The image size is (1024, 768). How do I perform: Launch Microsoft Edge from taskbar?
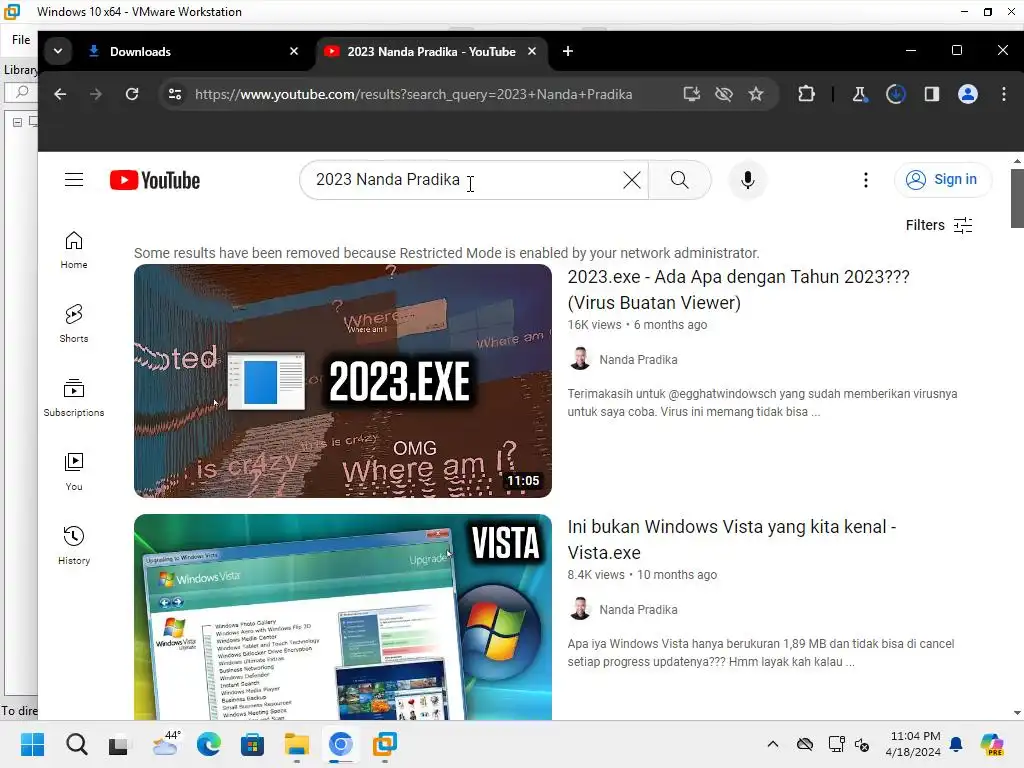[209, 744]
